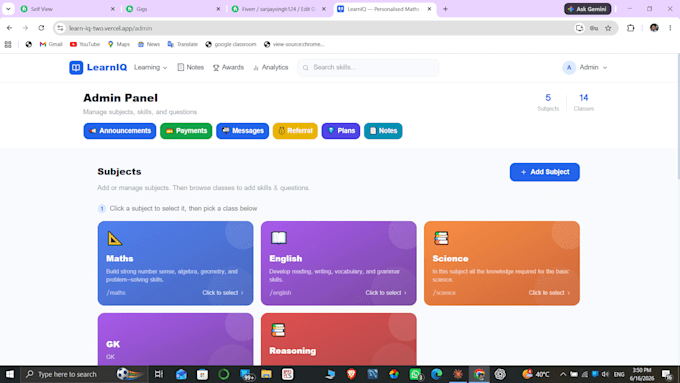Click the /english slug text

tap(280, 293)
